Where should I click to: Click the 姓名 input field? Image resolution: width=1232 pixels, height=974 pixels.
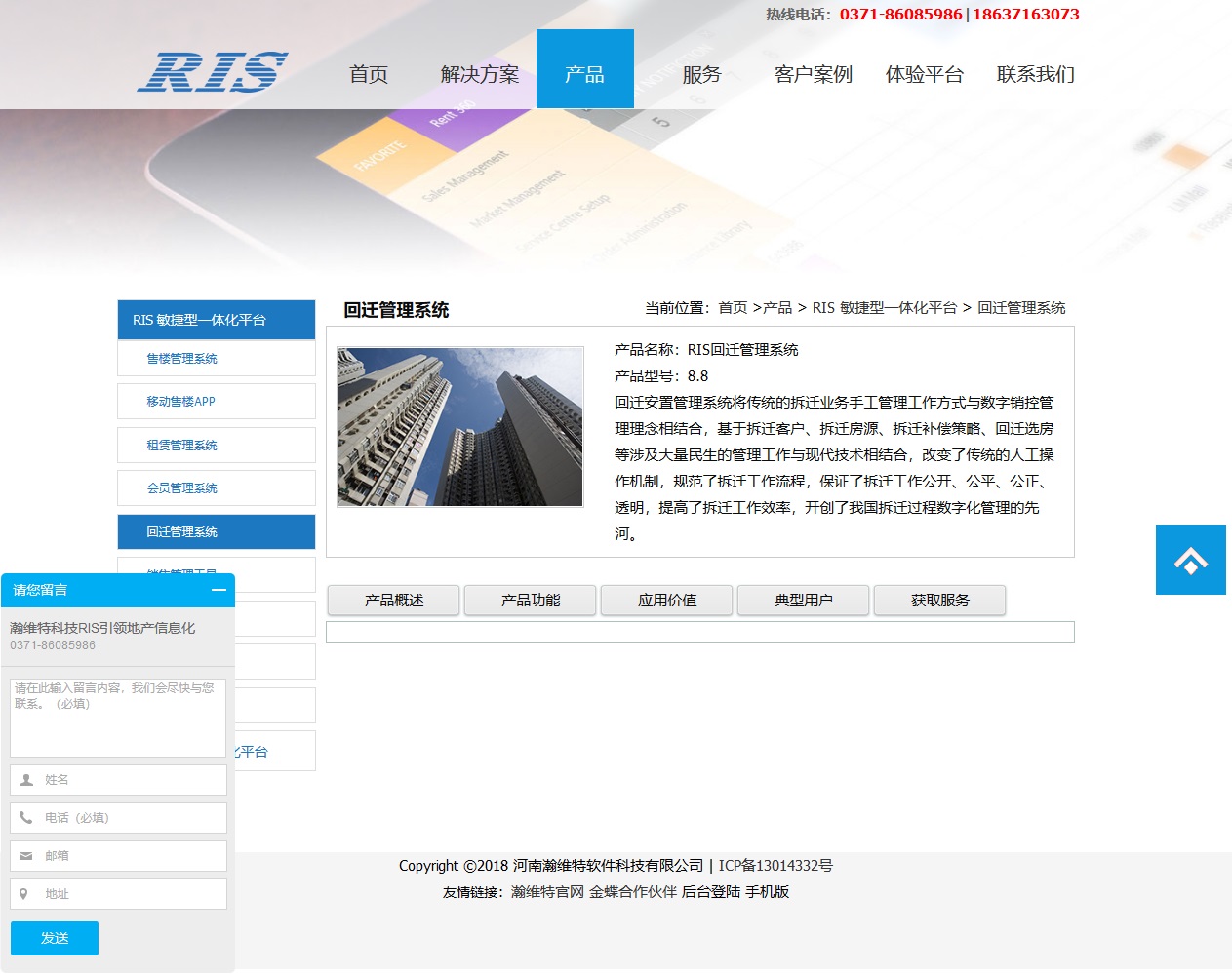click(x=118, y=780)
